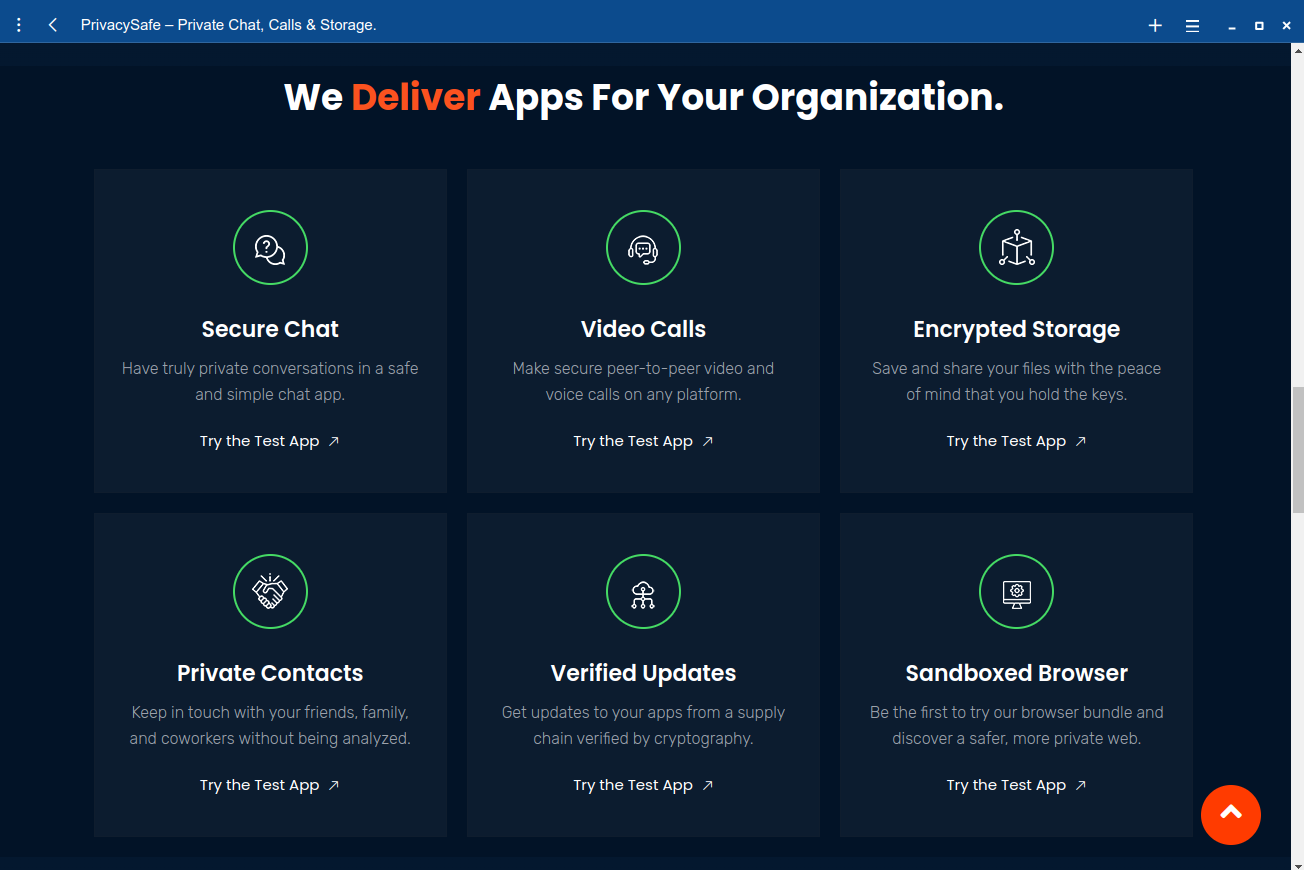Click the Verified Updates cloud icon

[643, 591]
